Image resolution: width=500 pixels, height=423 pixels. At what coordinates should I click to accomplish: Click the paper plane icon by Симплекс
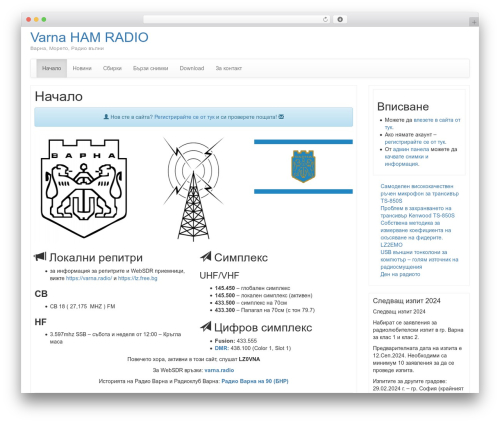tap(206, 257)
